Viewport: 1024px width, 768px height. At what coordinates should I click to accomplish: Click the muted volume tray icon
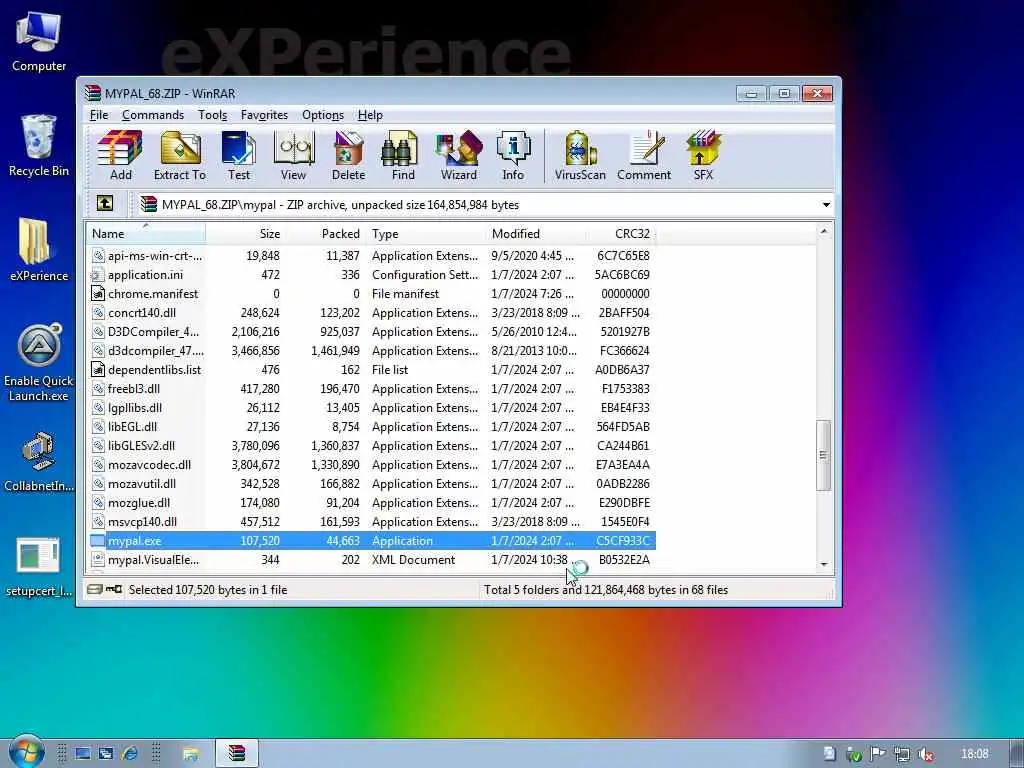pos(925,754)
